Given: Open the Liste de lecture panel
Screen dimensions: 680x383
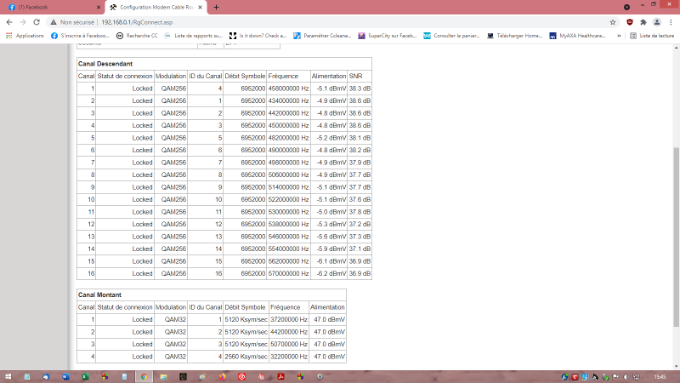Looking at the screenshot, I should tap(652, 36).
